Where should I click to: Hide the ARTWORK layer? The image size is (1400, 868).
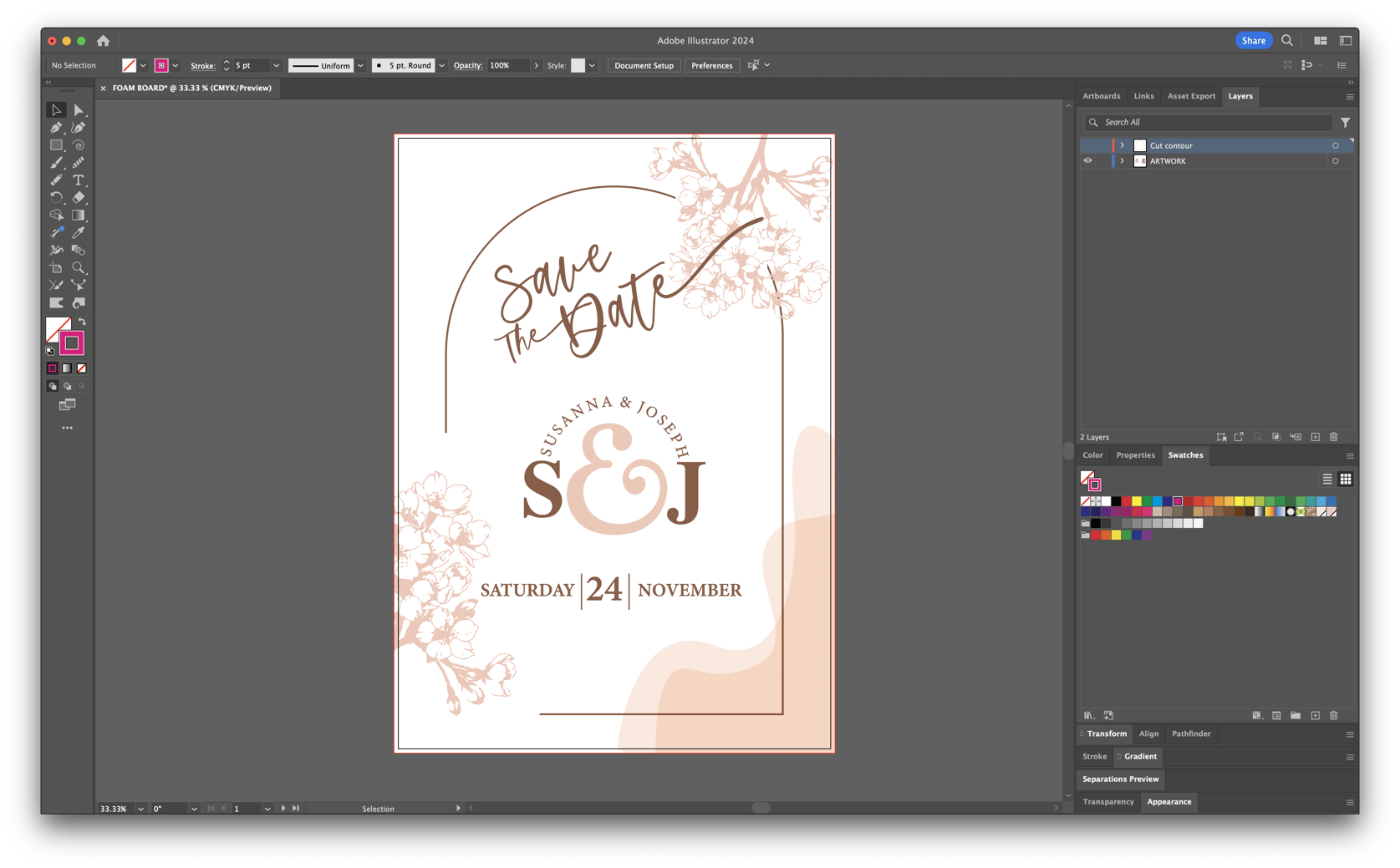(x=1087, y=161)
